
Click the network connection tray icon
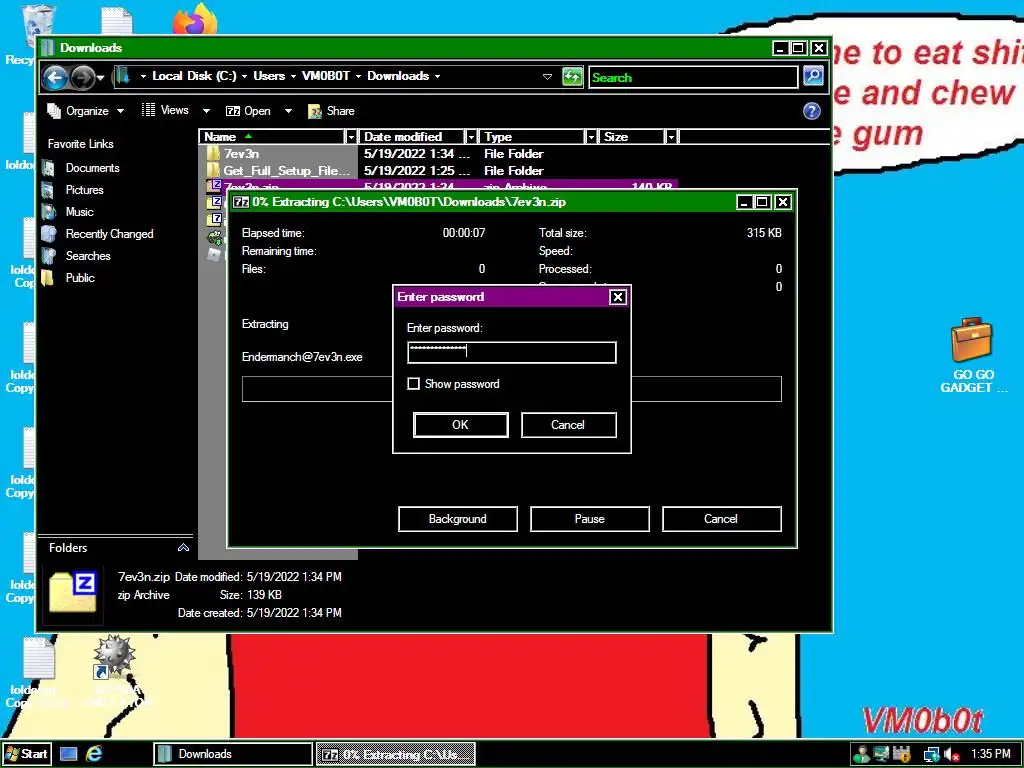tap(931, 755)
